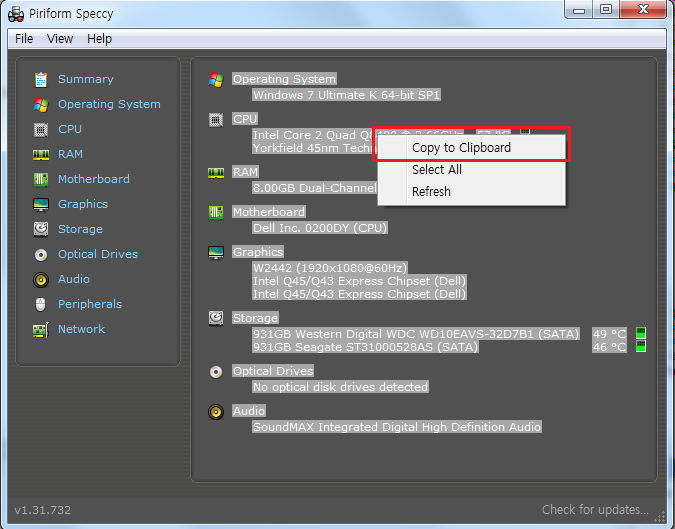Open the View menu
This screenshot has height=529, width=675.
click(x=60, y=39)
